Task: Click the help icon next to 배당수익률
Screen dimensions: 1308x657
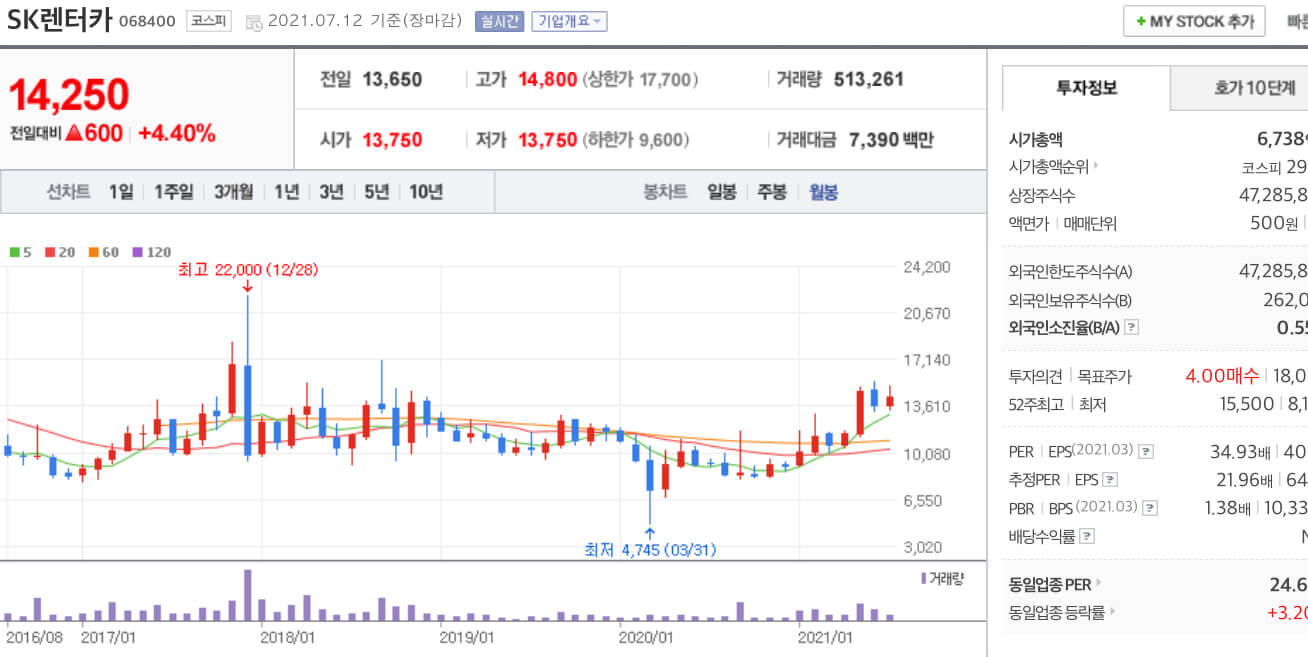Action: pyautogui.click(x=1088, y=537)
